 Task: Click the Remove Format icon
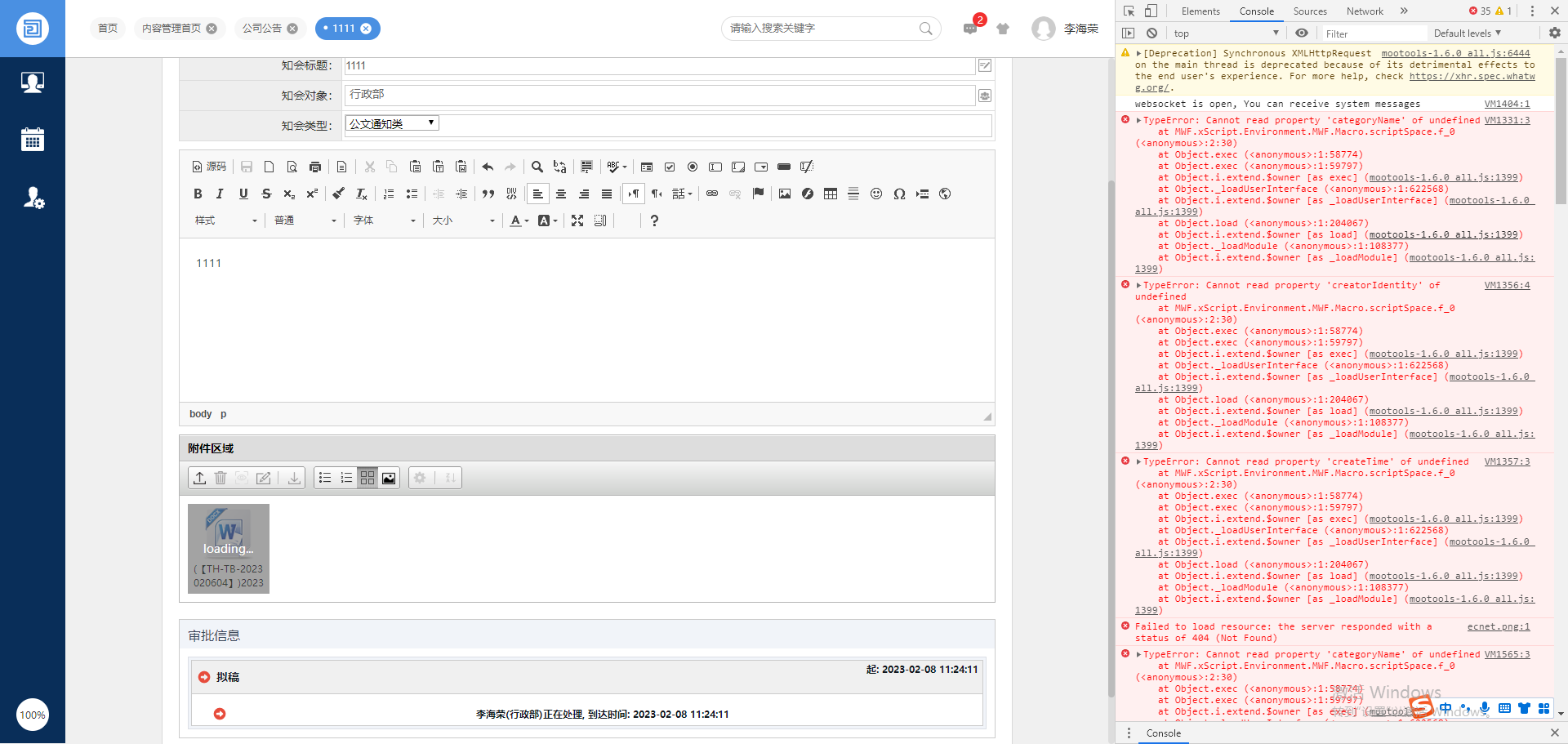[x=362, y=194]
